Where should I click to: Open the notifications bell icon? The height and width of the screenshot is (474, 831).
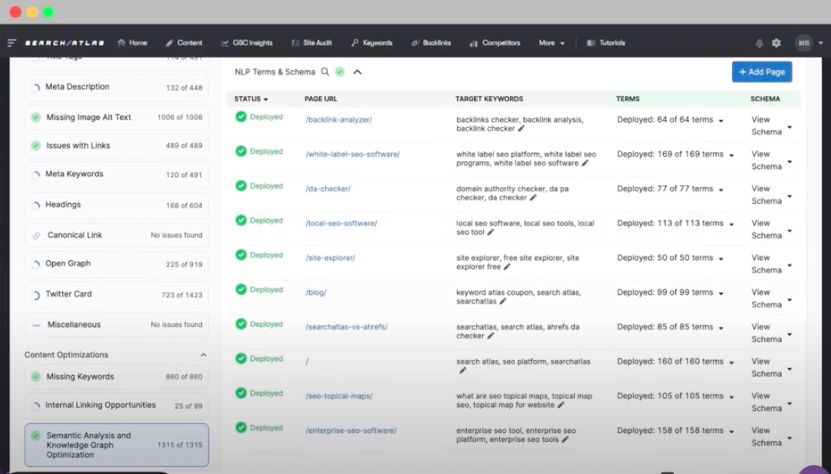759,43
